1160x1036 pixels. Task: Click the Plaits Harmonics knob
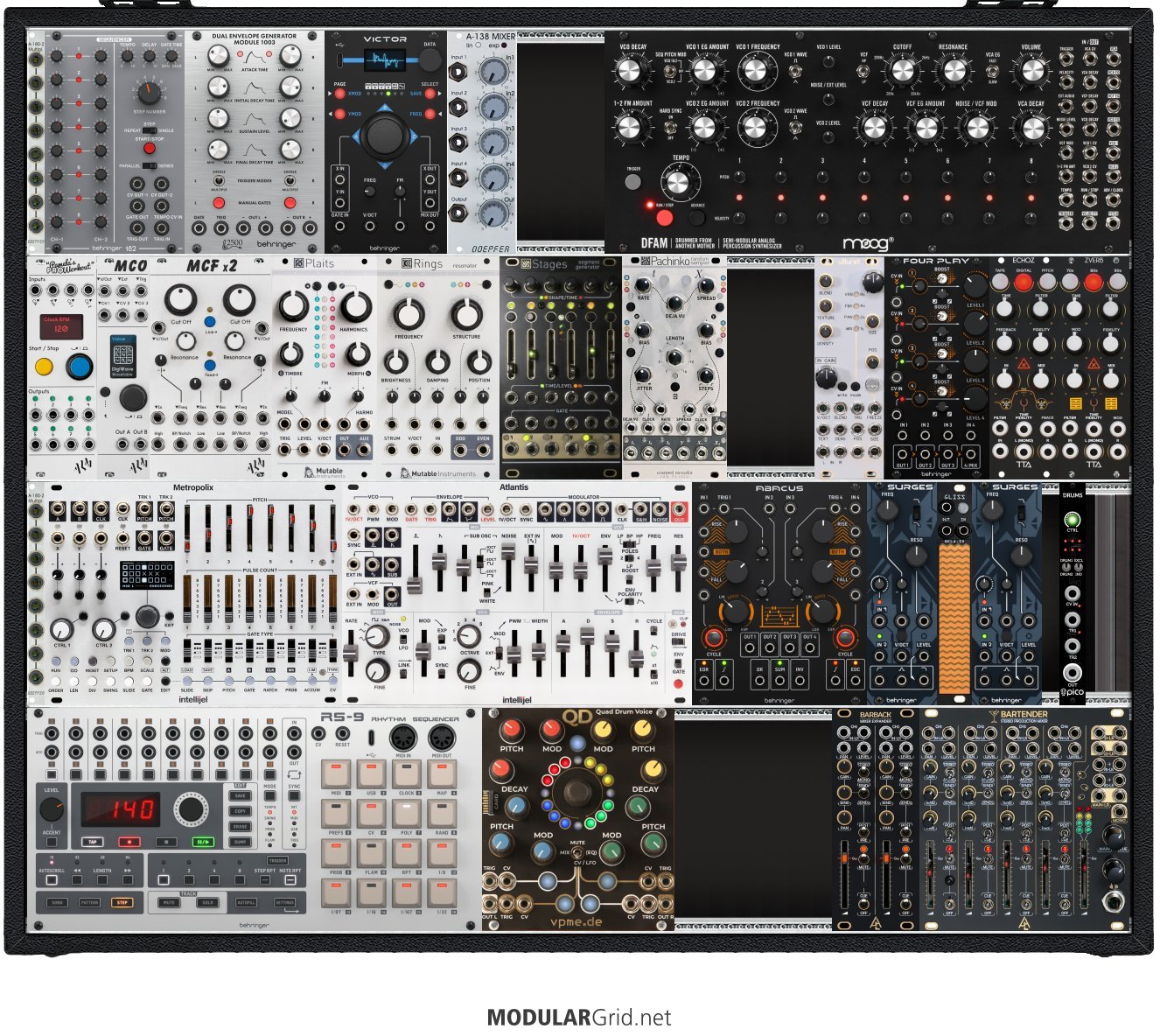(354, 306)
